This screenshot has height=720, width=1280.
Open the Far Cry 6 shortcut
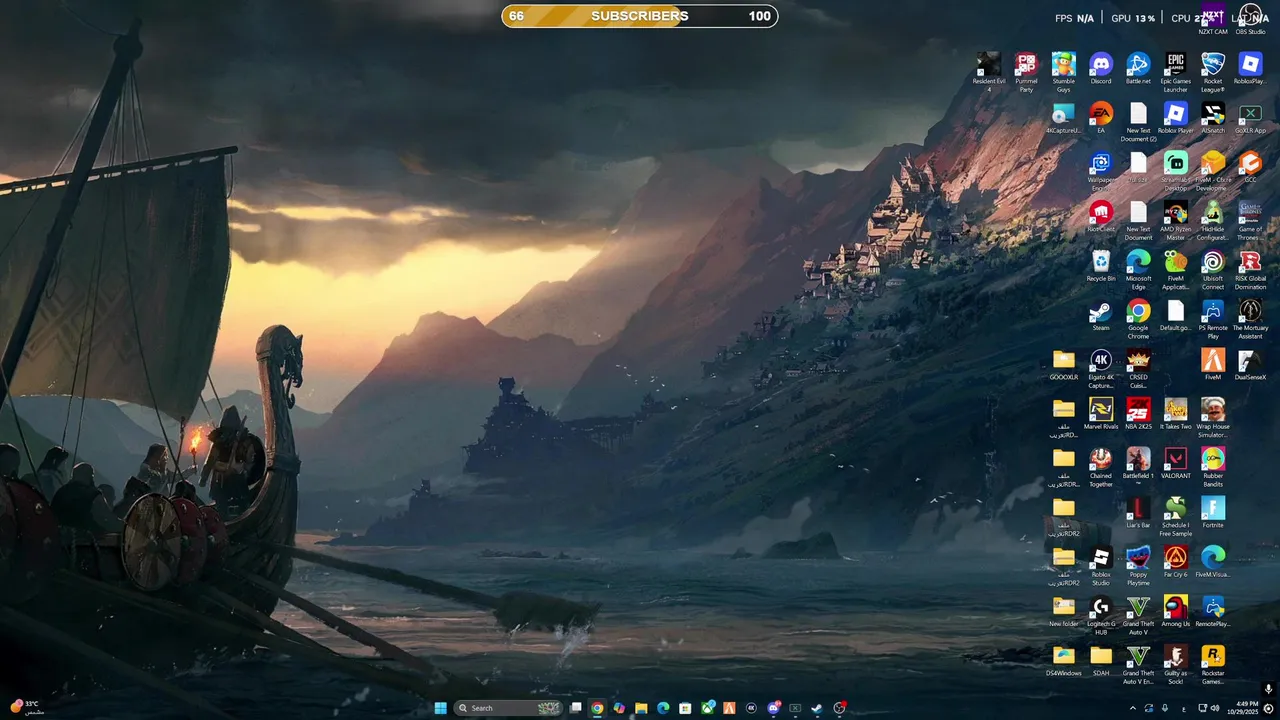[x=1175, y=559]
